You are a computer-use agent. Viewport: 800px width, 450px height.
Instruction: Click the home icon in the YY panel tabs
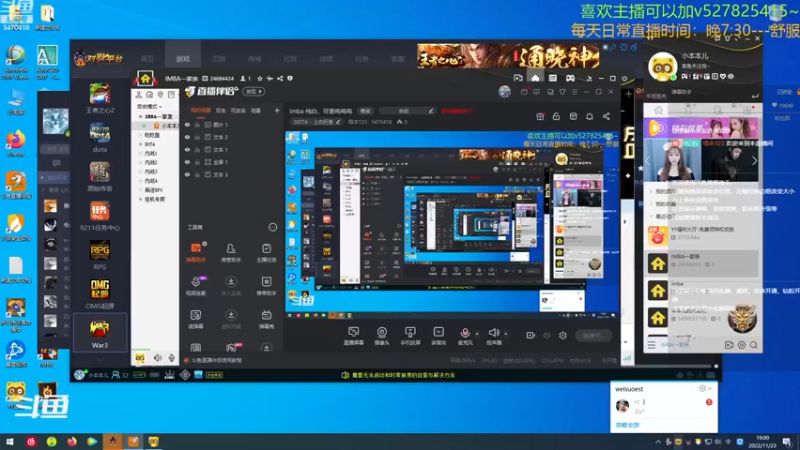(659, 110)
